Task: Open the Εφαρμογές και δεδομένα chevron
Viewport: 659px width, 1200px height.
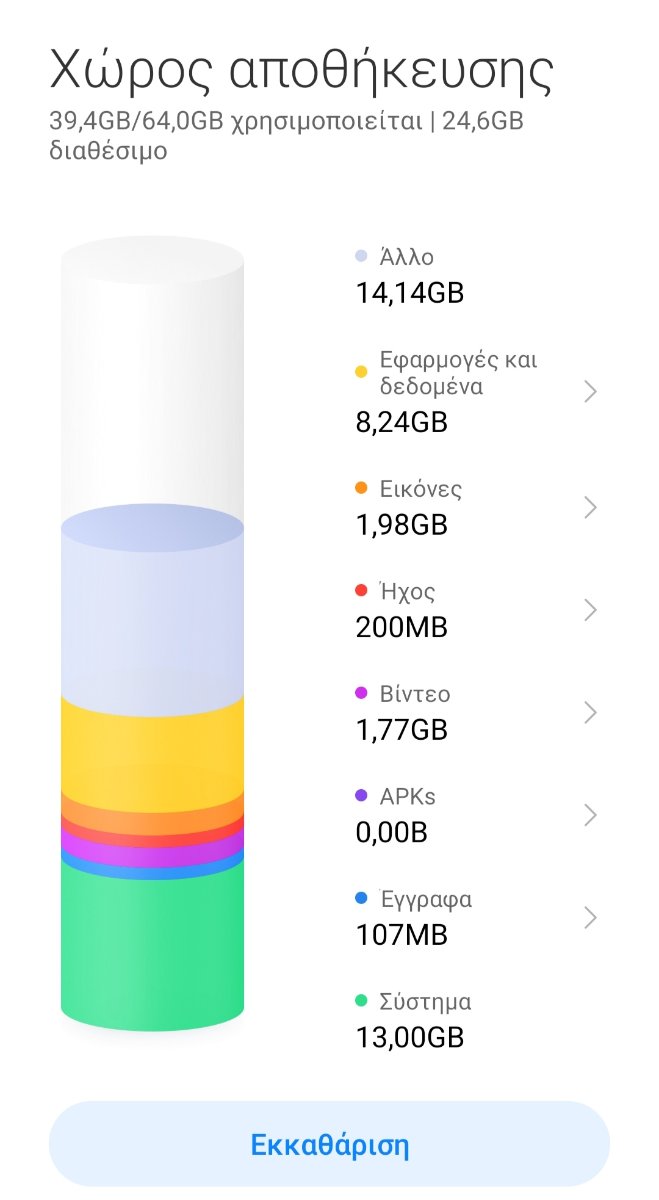Action: point(590,391)
